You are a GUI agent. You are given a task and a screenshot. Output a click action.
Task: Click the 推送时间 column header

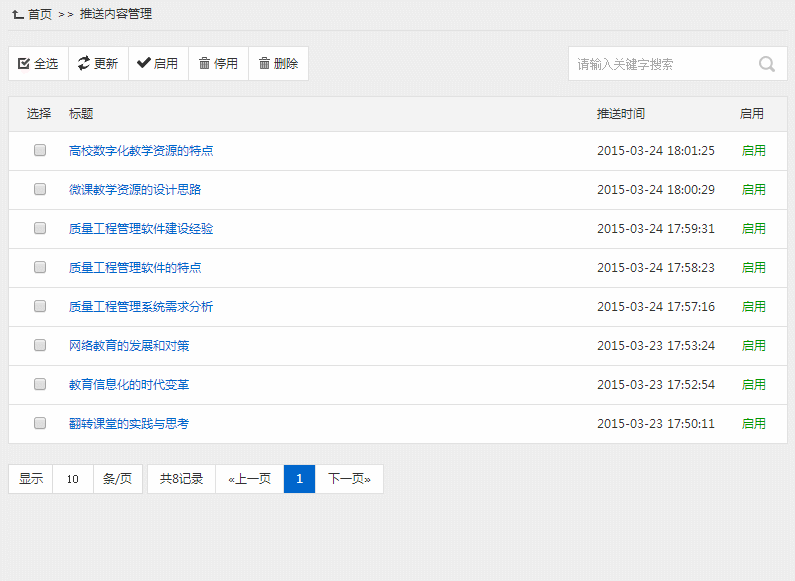pos(621,114)
